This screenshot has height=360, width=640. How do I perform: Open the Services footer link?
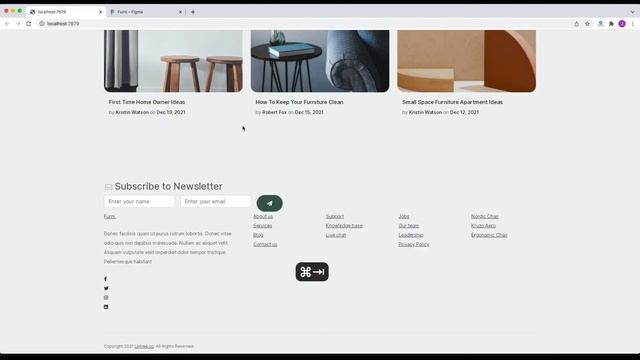tap(262, 226)
